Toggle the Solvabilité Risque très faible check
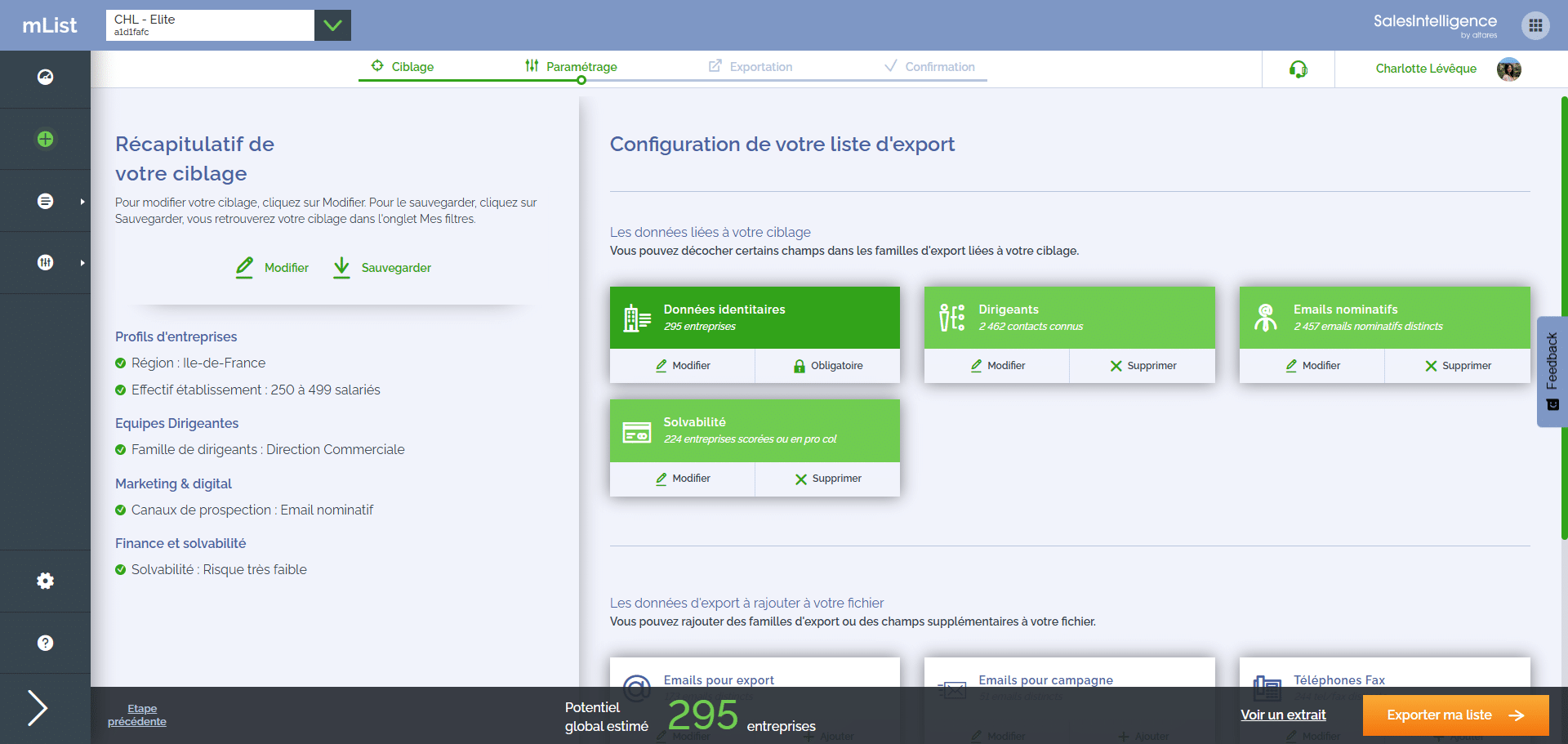Screen dimensions: 1568x744 coord(121,570)
